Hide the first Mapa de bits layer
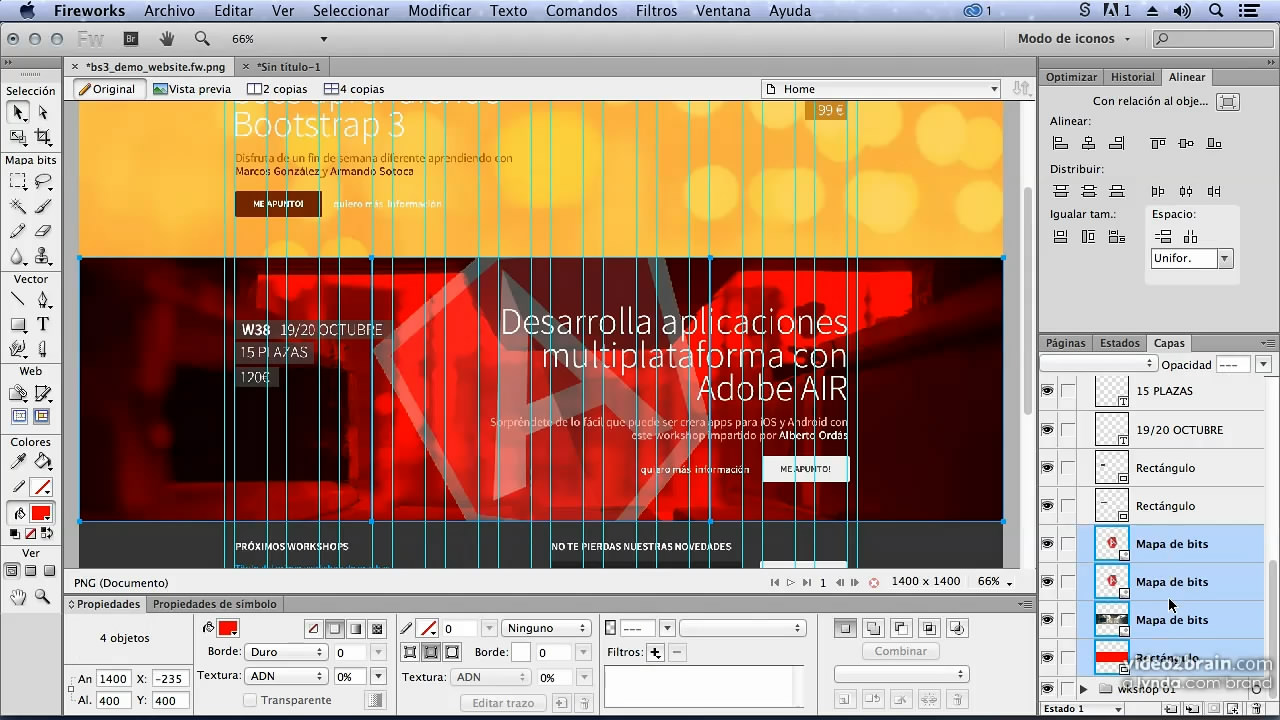 tap(1047, 543)
